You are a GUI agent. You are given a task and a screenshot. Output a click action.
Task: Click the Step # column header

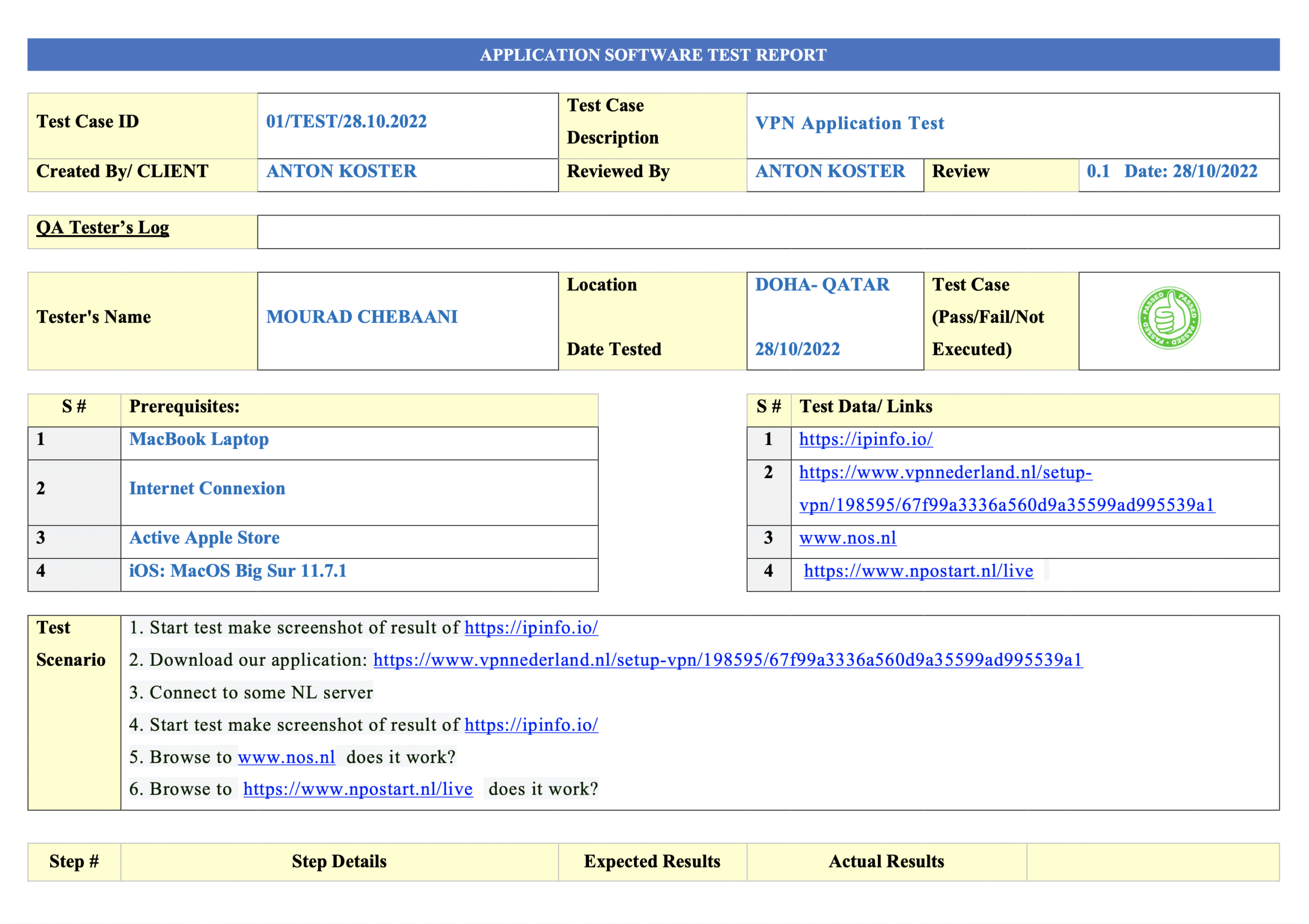pyautogui.click(x=74, y=861)
